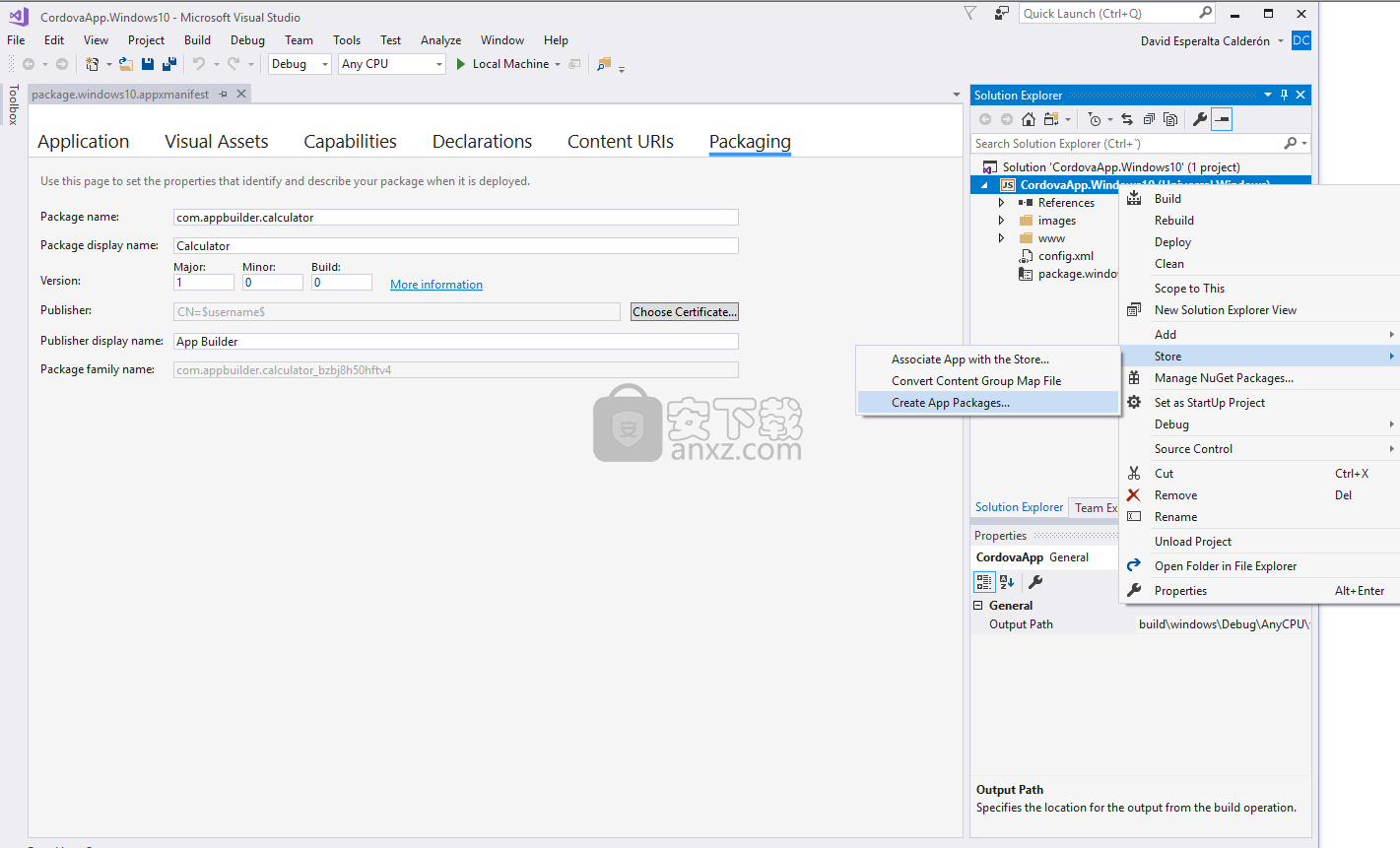Open the Solution Explorer window options dropdown

point(1268,95)
